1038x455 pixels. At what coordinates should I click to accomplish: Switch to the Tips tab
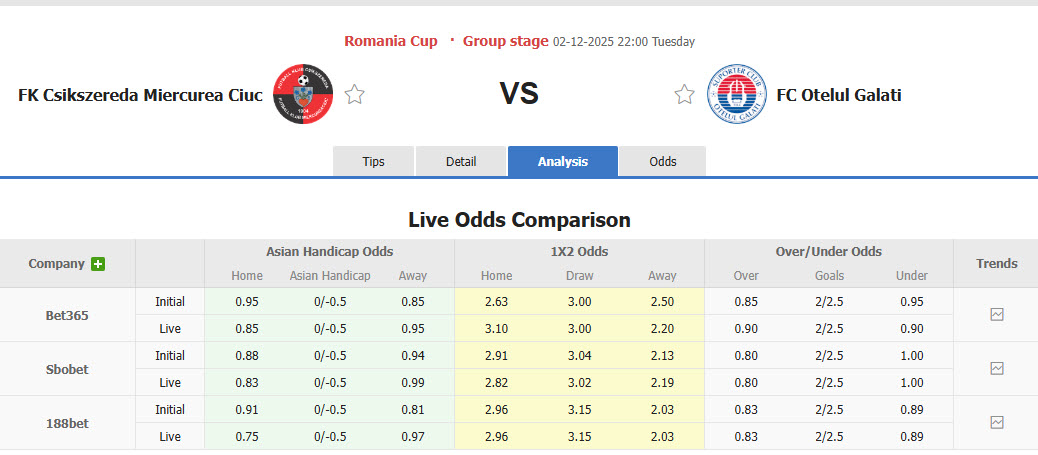[373, 161]
